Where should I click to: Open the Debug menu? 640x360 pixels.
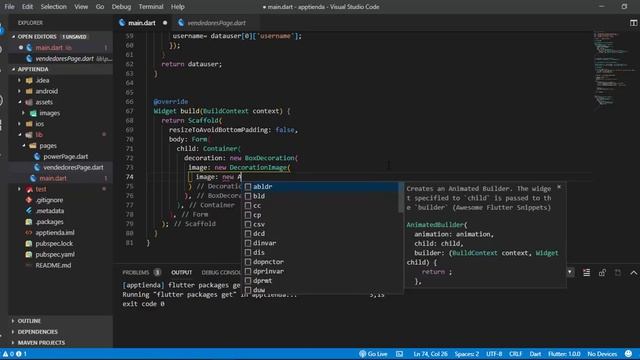121,7
